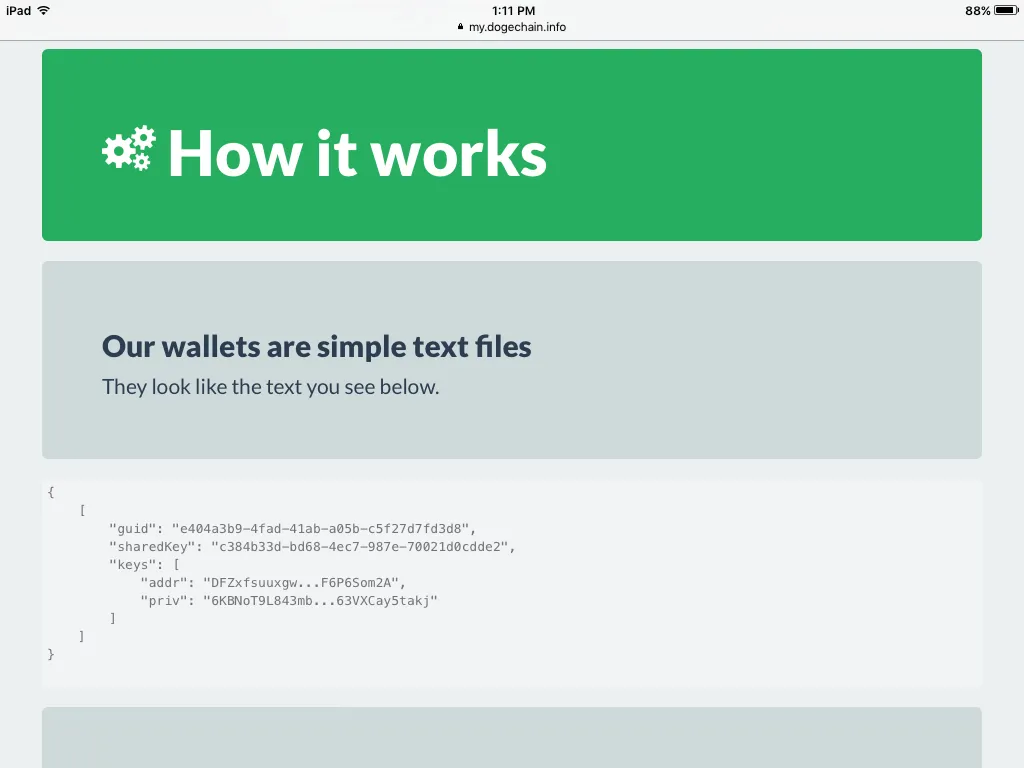Click the gears icon beside How it works
Image resolution: width=1024 pixels, height=768 pixels.
pos(129,148)
